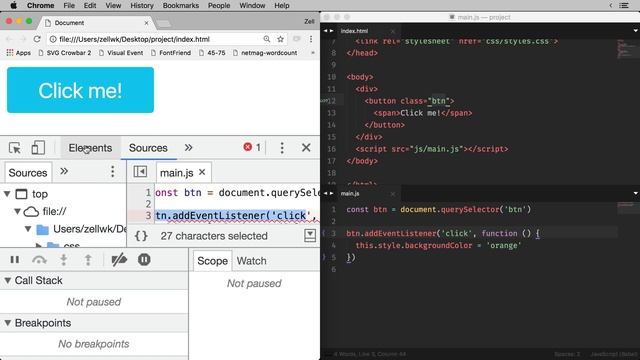The width and height of the screenshot is (640, 360).
Task: Open the Watch tab
Action: tap(251, 261)
